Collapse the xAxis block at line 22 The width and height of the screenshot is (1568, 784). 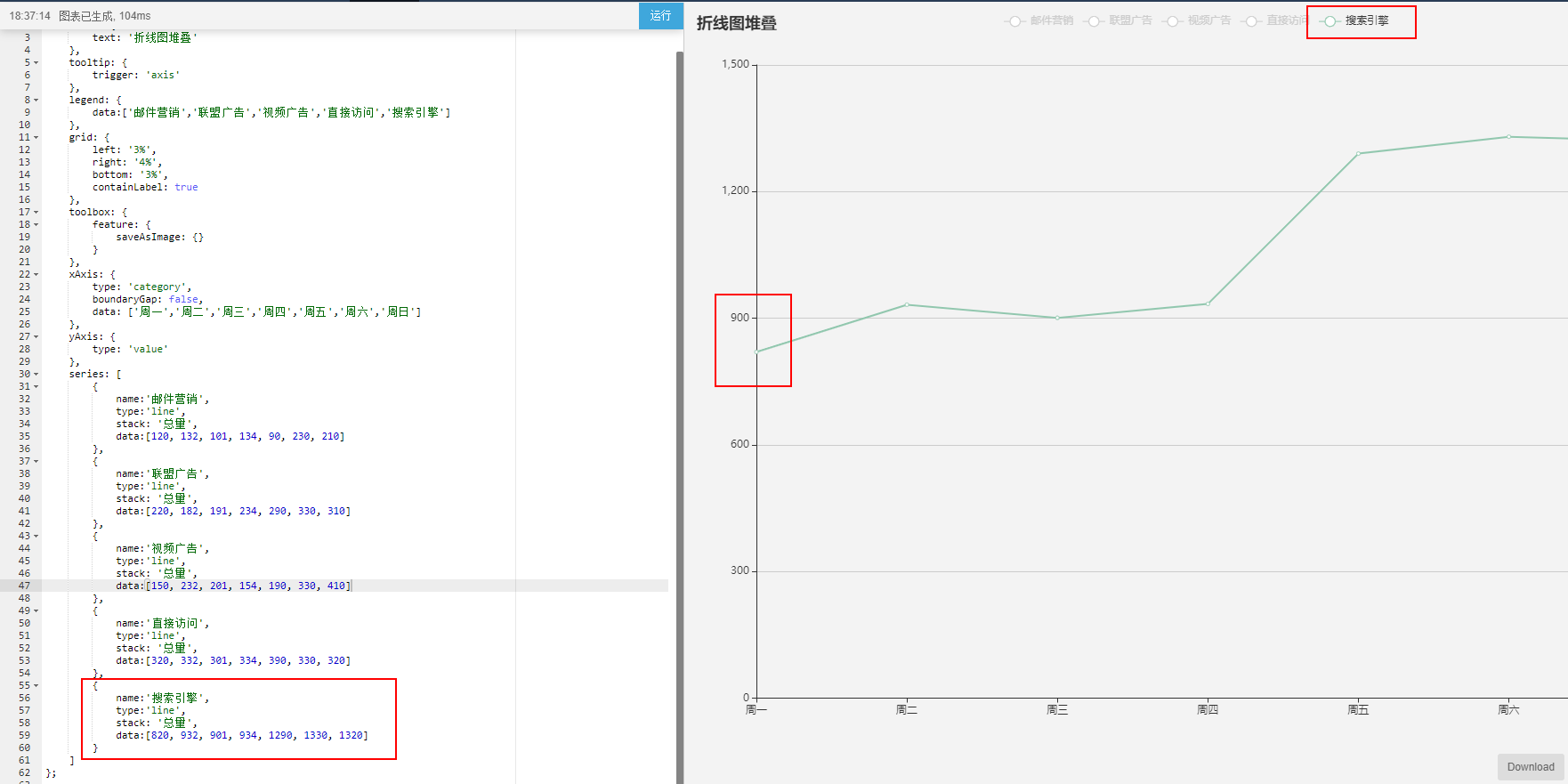pos(36,275)
